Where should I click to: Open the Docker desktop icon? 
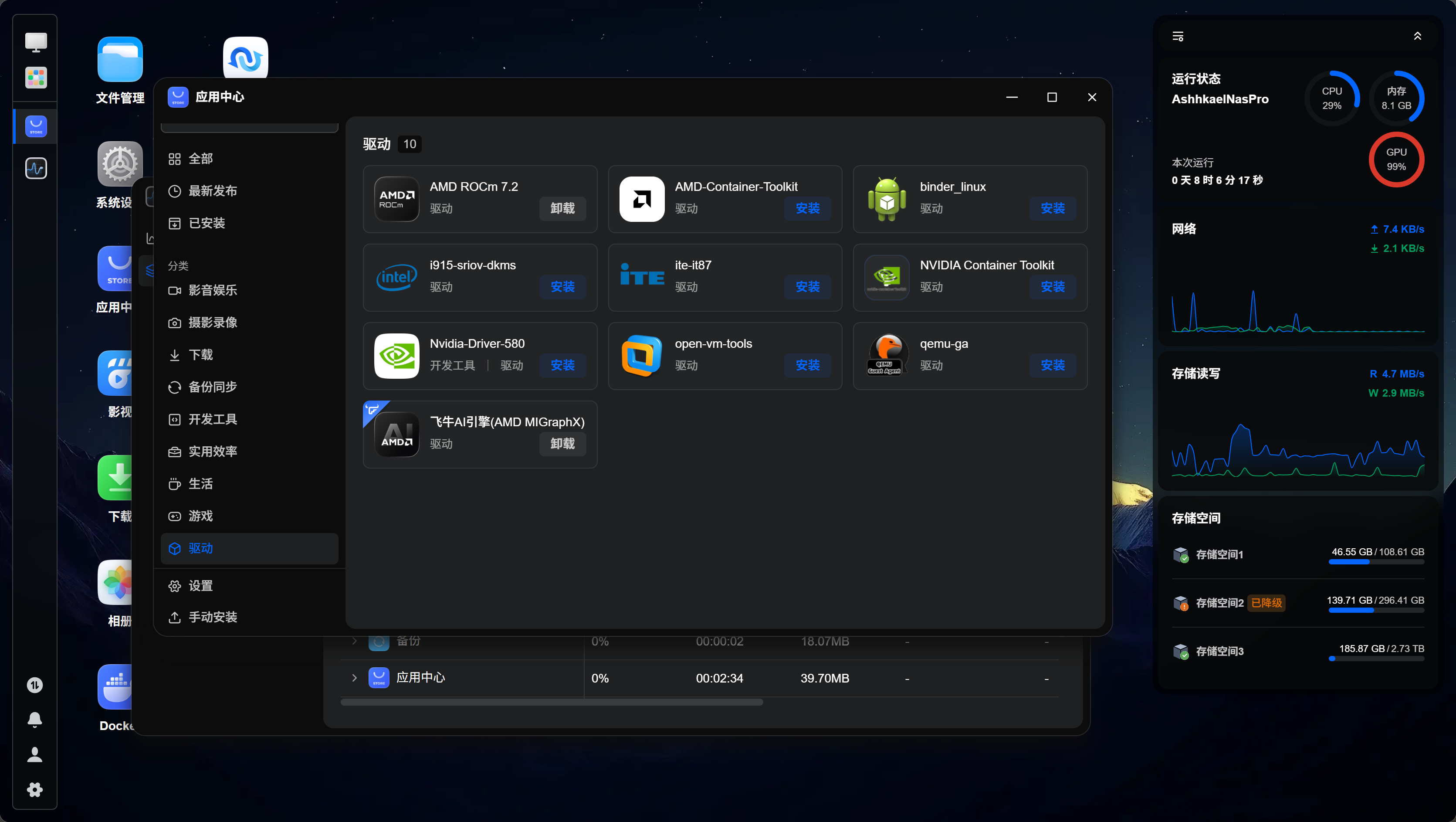pyautogui.click(x=115, y=687)
